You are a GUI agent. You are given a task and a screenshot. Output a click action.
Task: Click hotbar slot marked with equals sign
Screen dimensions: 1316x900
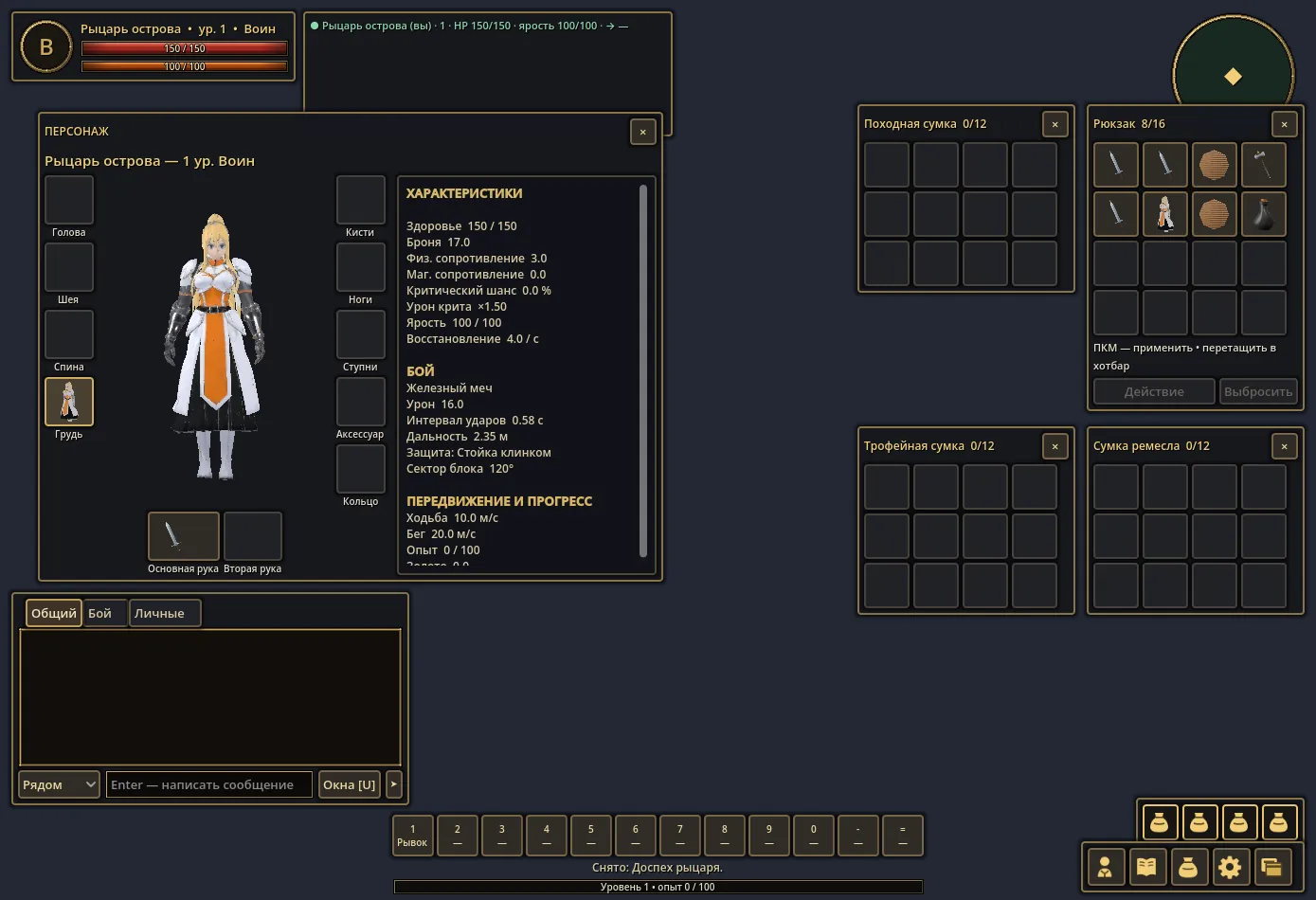point(902,836)
